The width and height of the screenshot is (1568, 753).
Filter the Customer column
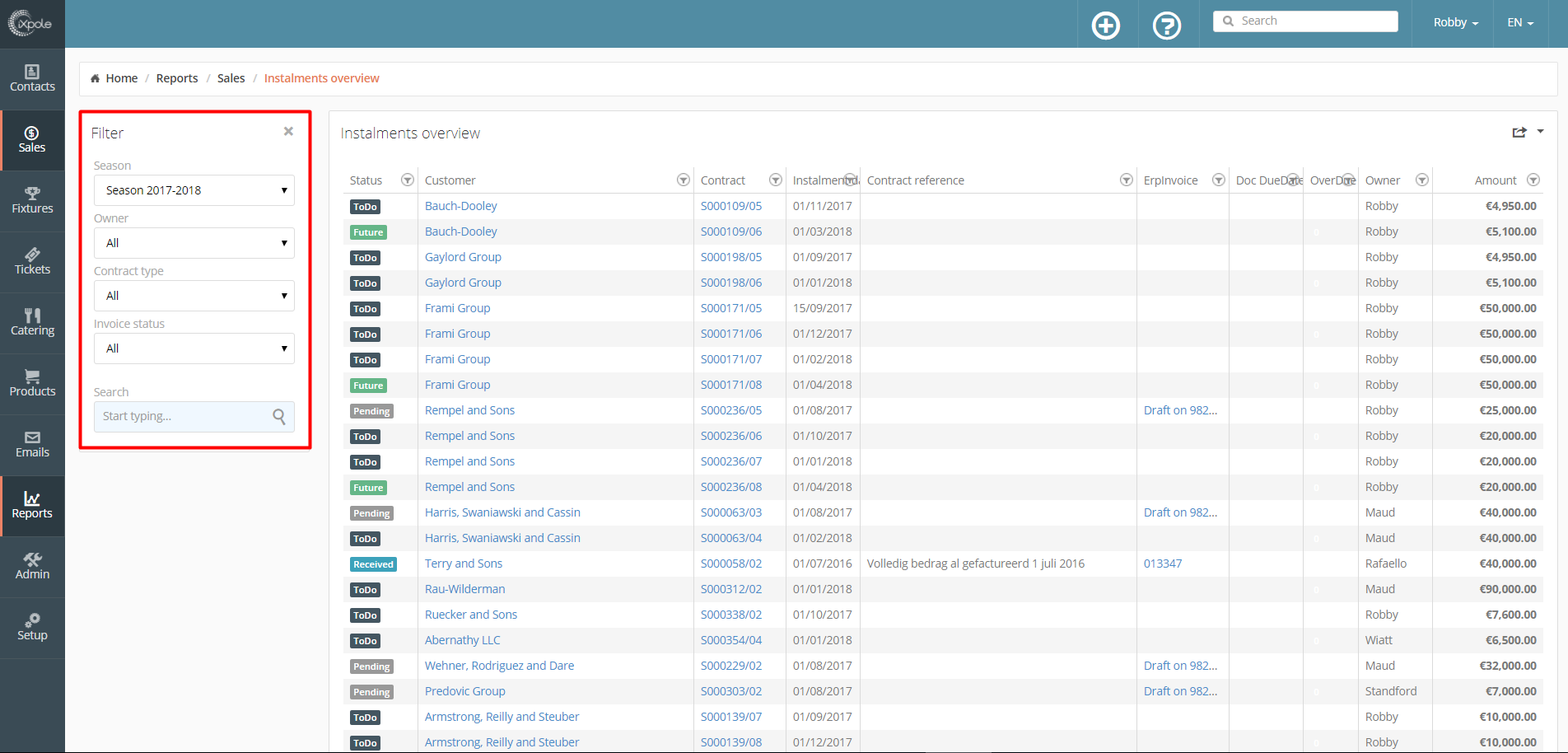pos(683,180)
